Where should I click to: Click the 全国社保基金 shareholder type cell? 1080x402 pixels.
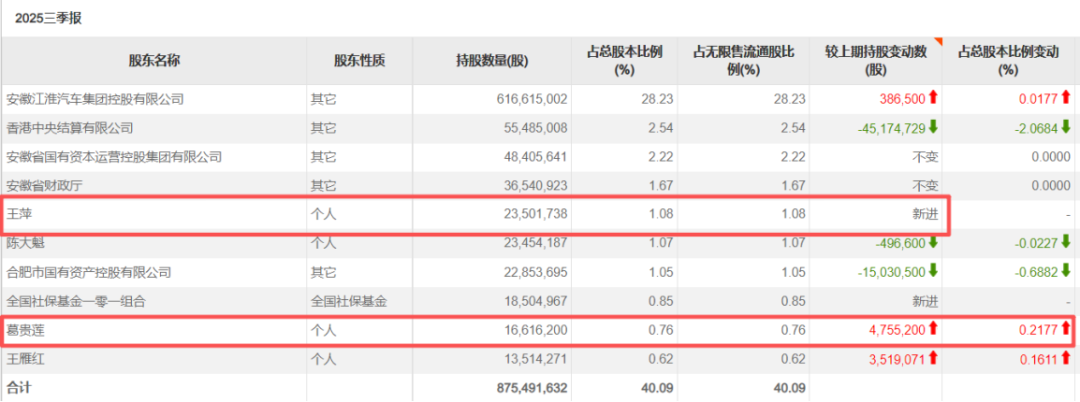pos(349,302)
